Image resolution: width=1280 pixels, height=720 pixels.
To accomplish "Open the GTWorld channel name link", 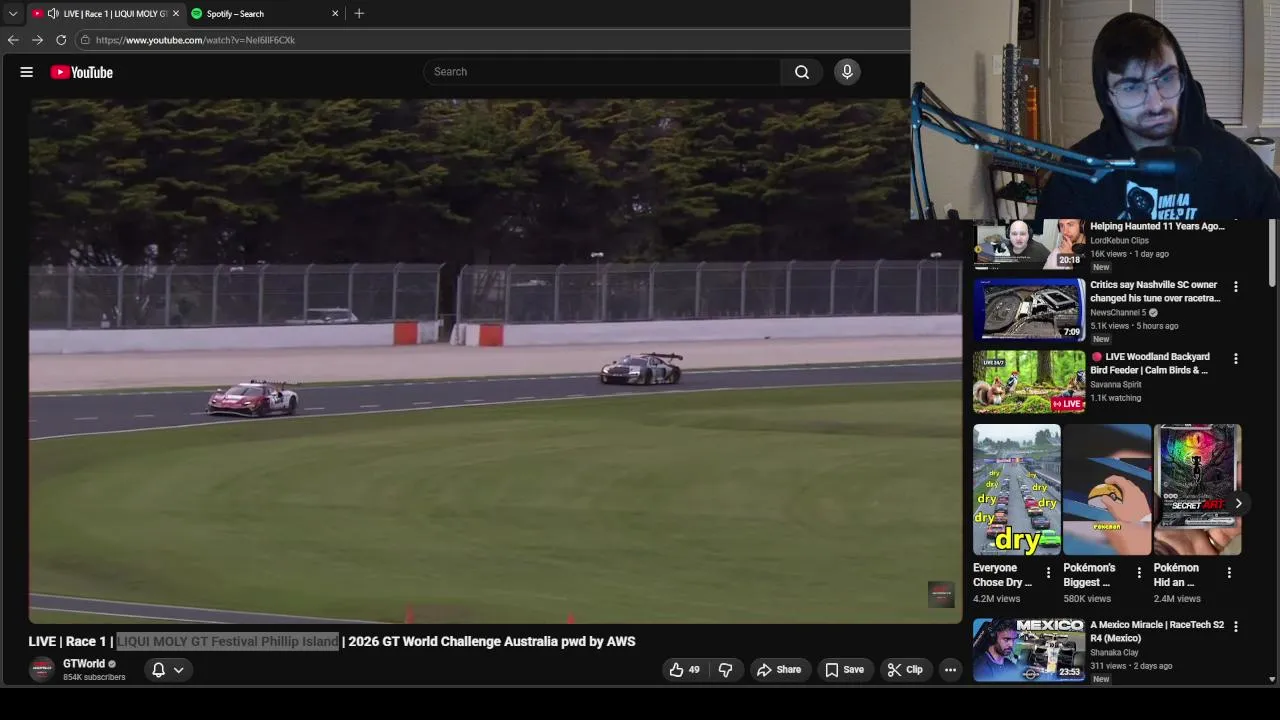I will (84, 664).
